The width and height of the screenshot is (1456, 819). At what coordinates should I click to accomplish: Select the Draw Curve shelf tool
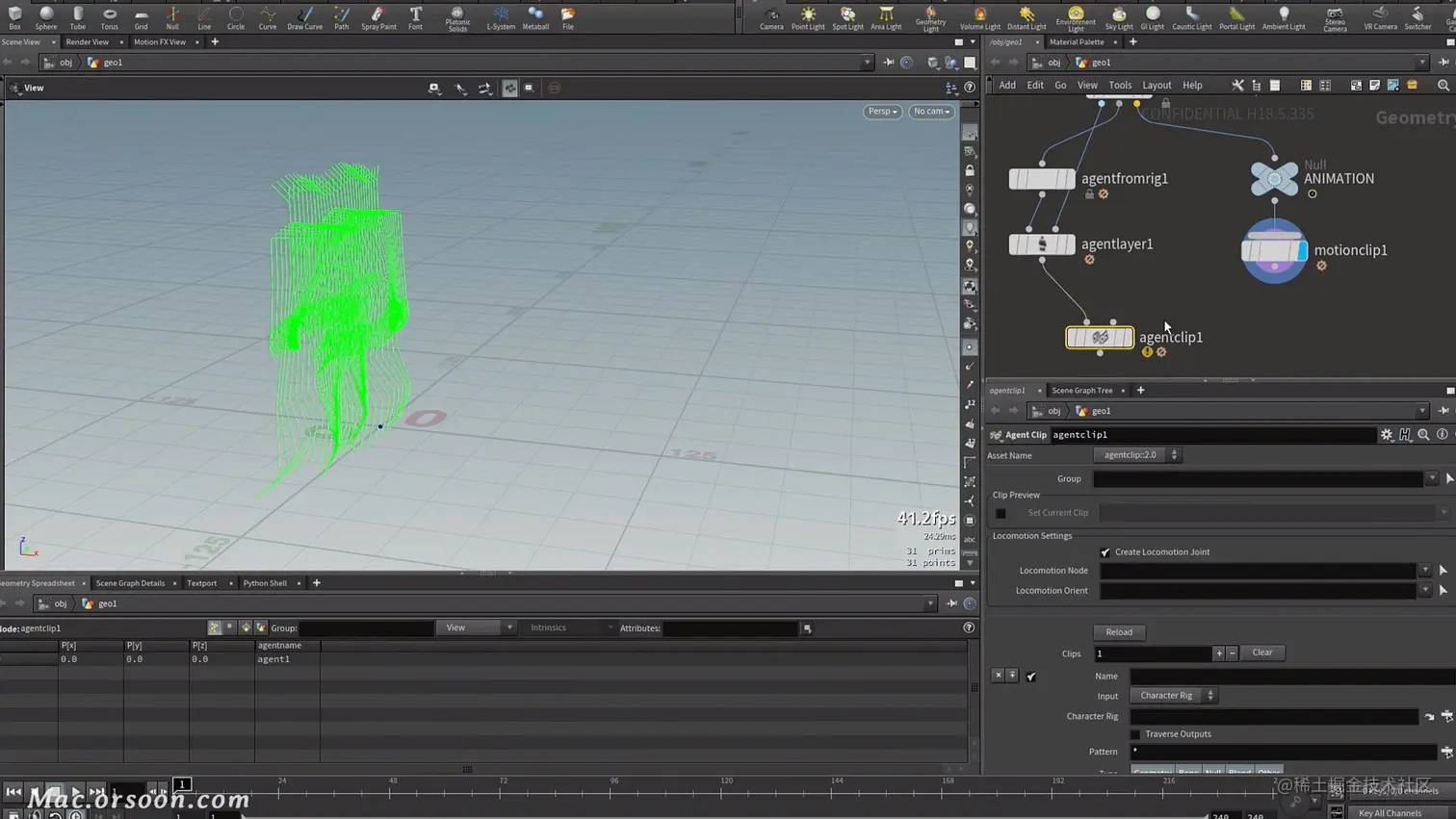304,17
